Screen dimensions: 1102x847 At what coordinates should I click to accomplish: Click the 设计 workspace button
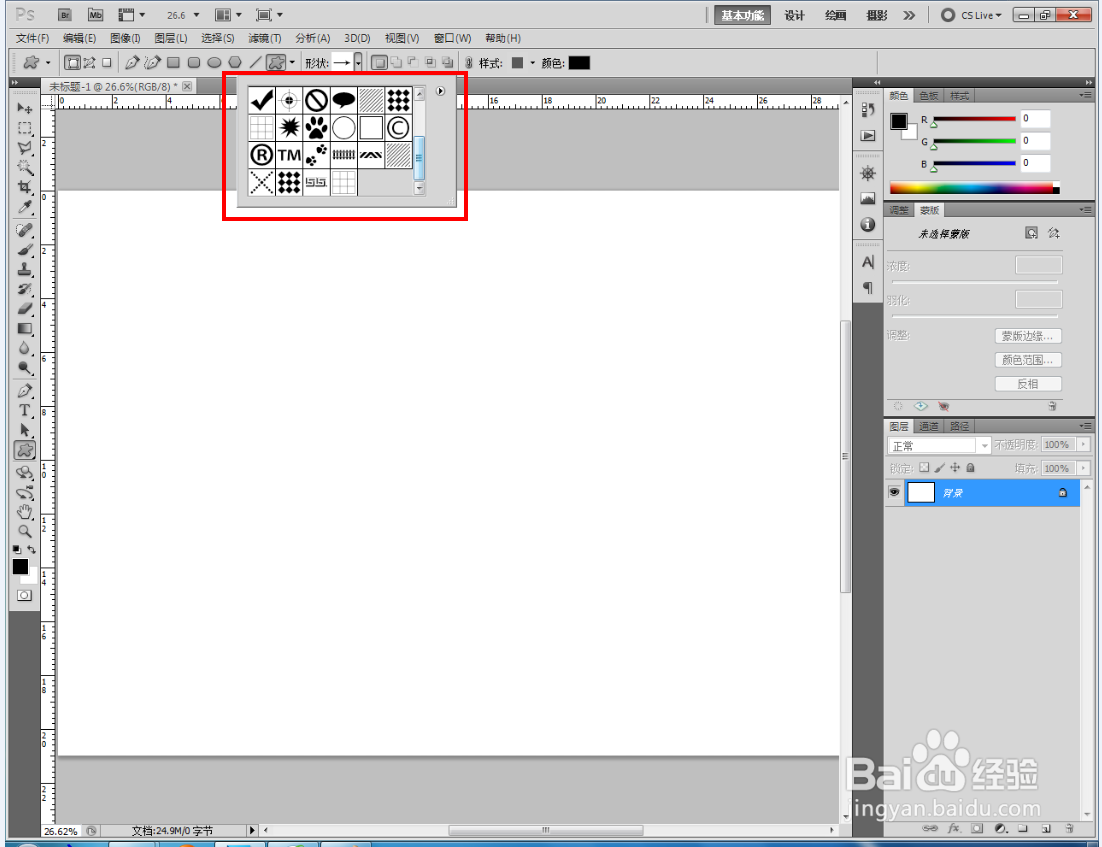[x=794, y=15]
